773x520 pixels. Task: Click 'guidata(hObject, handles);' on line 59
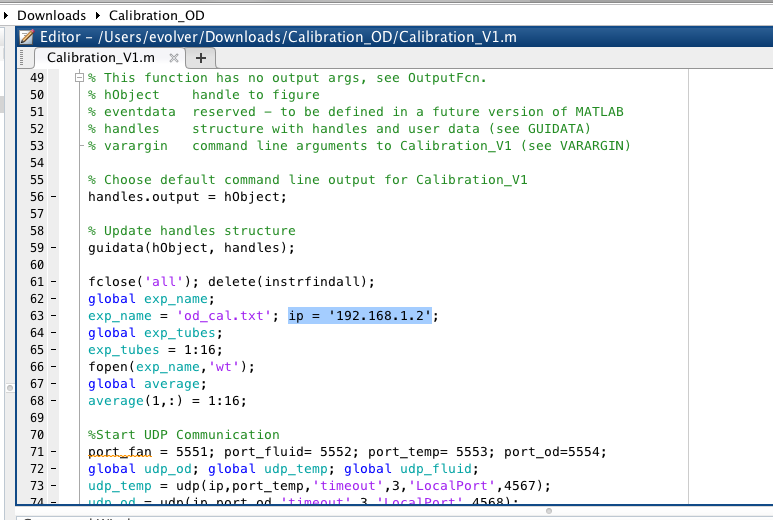[191, 247]
